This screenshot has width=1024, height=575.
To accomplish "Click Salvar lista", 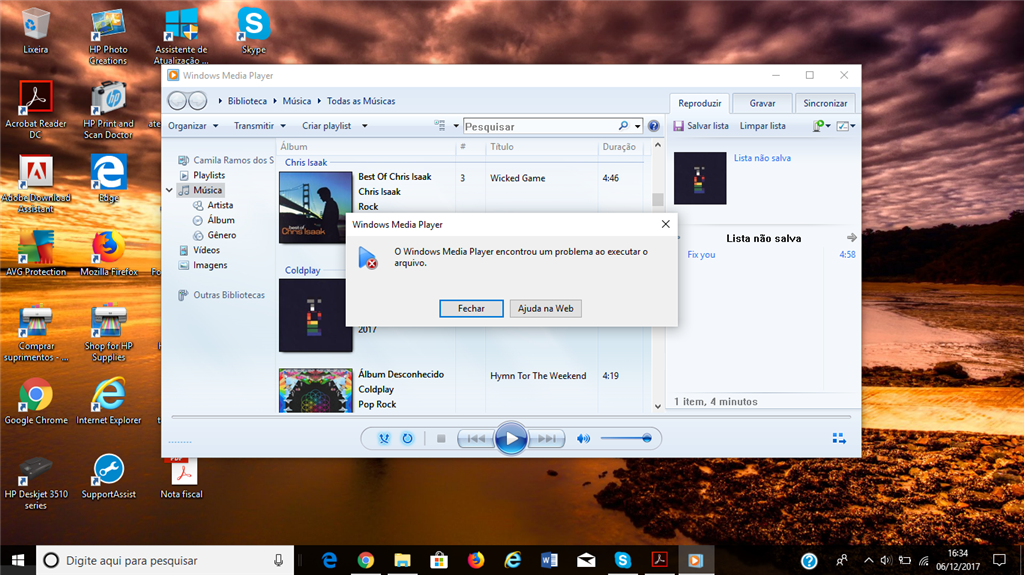I will pos(701,125).
